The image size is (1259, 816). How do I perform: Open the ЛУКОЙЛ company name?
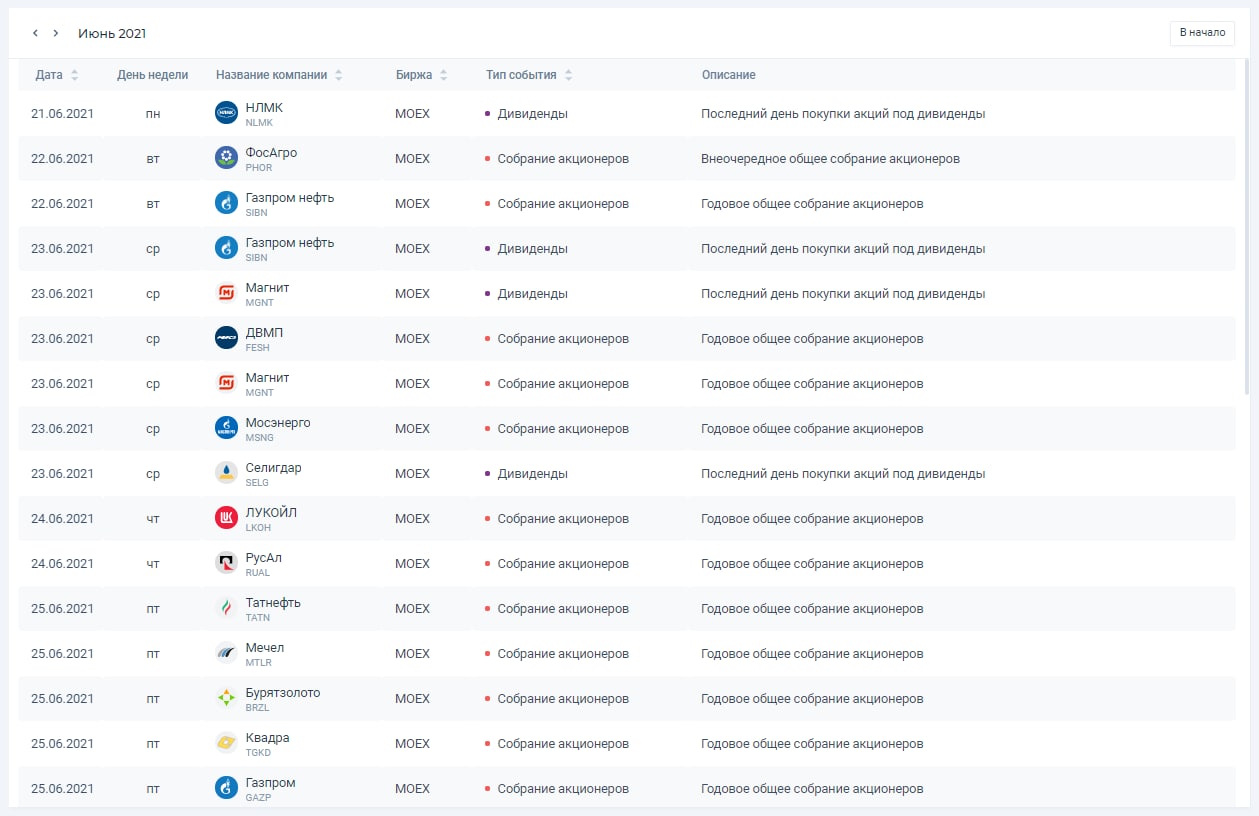[x=271, y=512]
